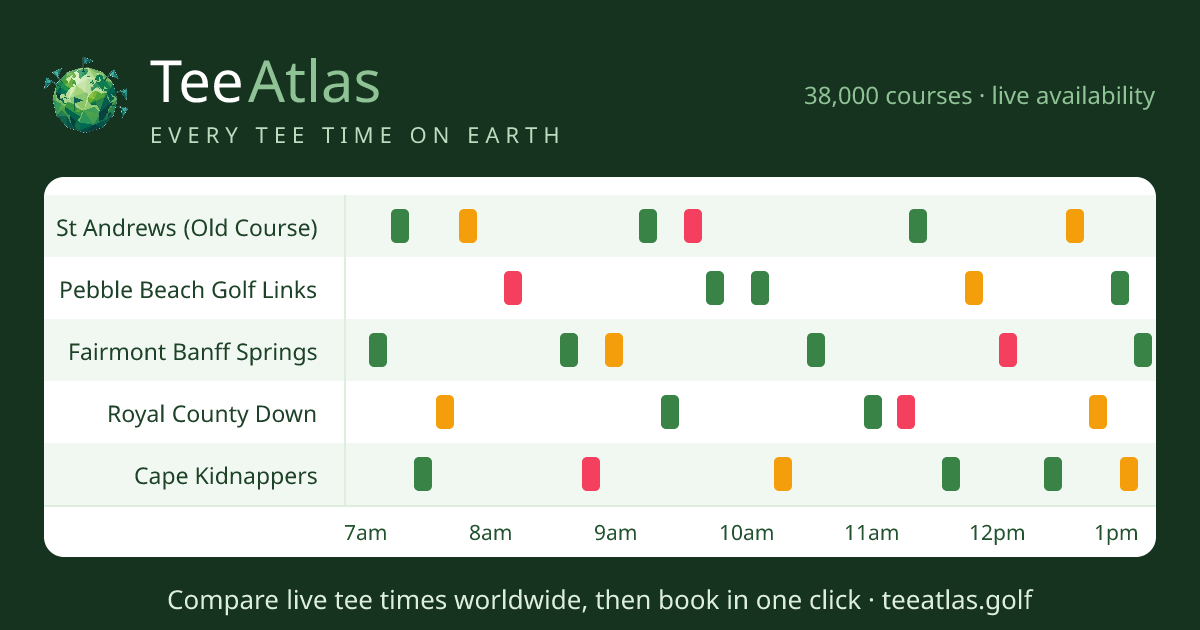1200x630 pixels.
Task: Select the red slot in St Andrews row
Action: coord(693,226)
